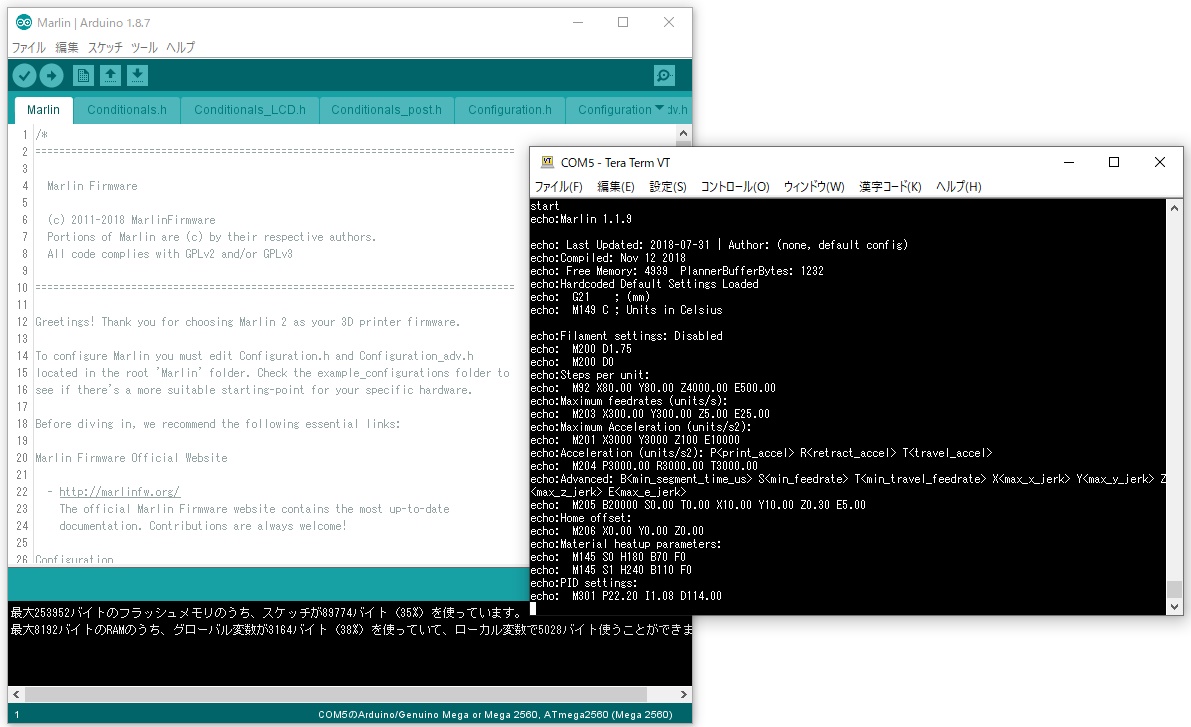Open the スケッチ menu in Arduino
This screenshot has width=1191, height=727.
105,47
